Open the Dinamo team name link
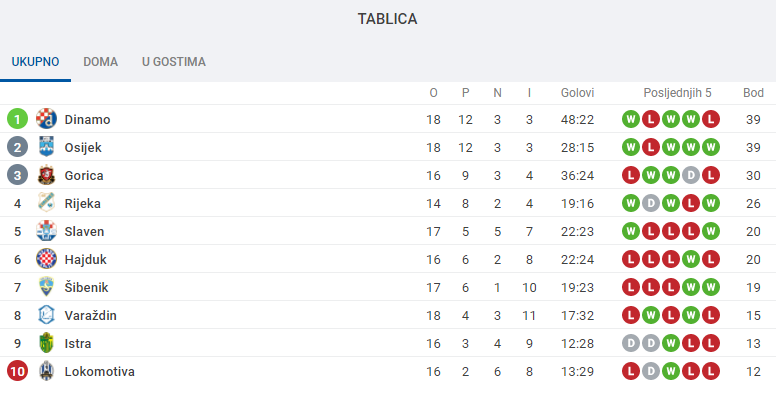Viewport: 782px width, 393px height. pos(87,119)
